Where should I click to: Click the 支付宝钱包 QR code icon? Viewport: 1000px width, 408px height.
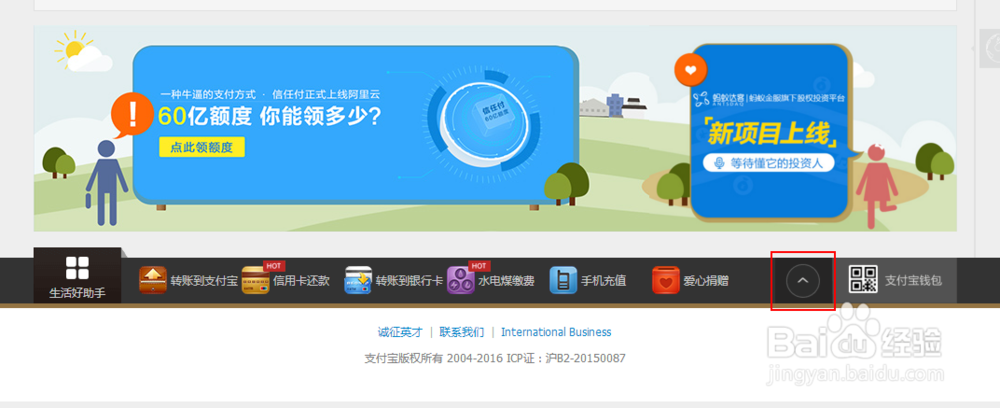[864, 279]
